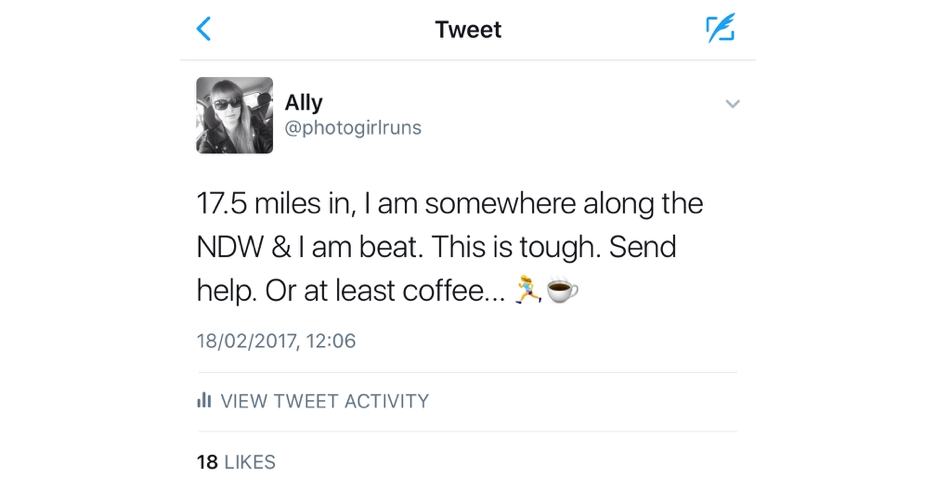Image resolution: width=936 pixels, height=491 pixels.
Task: Open the compose new tweet icon
Action: 719,29
